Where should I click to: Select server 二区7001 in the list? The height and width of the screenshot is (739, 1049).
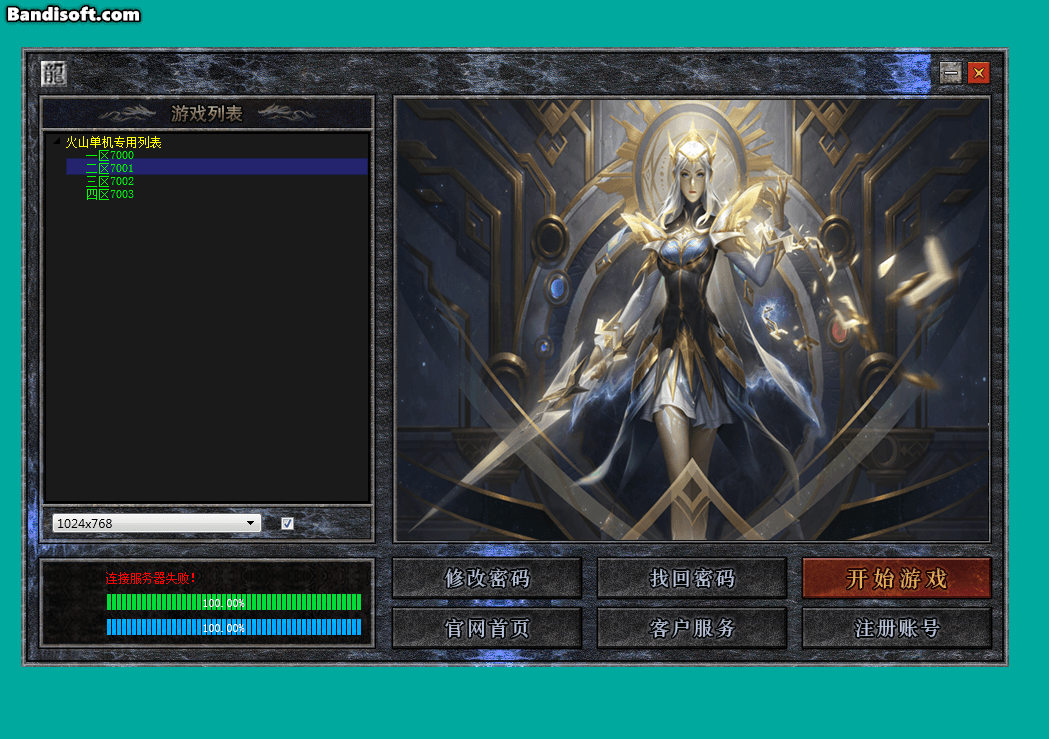click(x=110, y=169)
